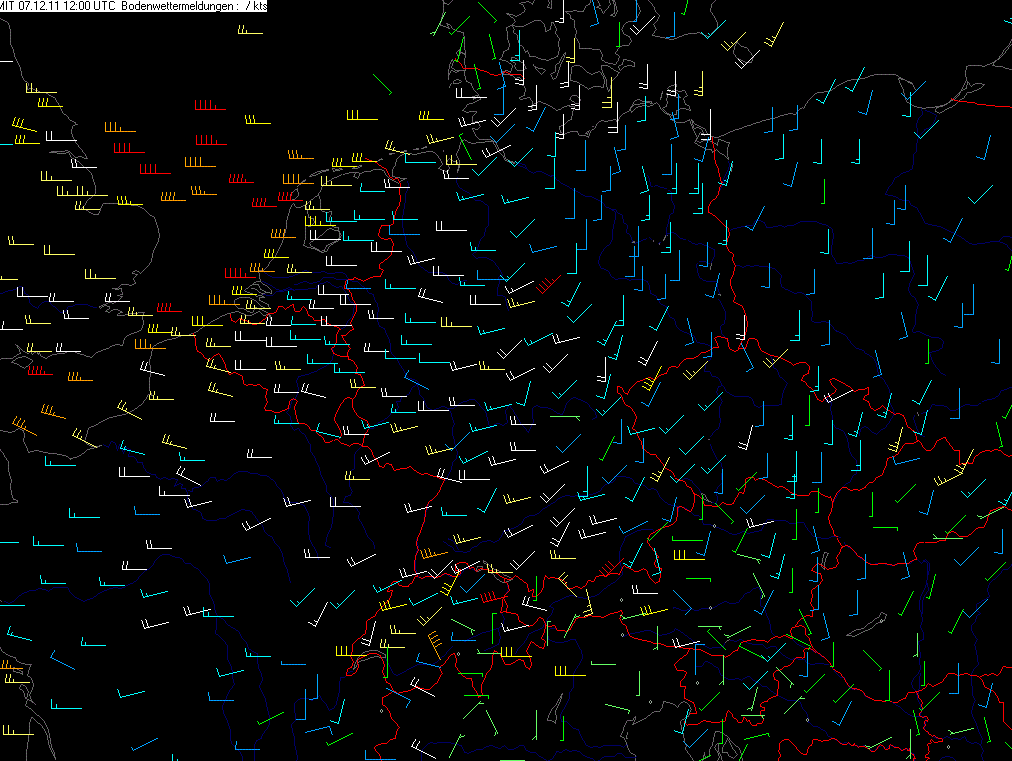Click the 07.12.11 date in header
The height and width of the screenshot is (761, 1012).
44,6
